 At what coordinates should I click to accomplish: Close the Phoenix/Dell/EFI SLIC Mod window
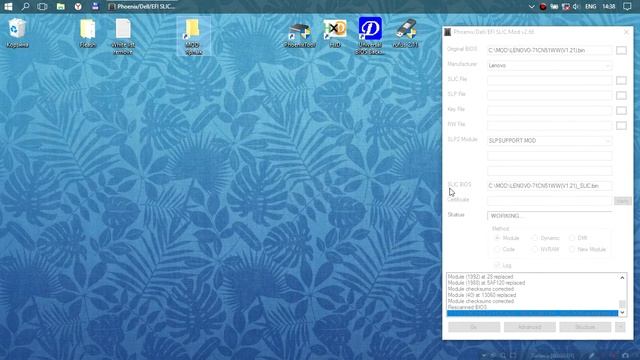[627, 32]
